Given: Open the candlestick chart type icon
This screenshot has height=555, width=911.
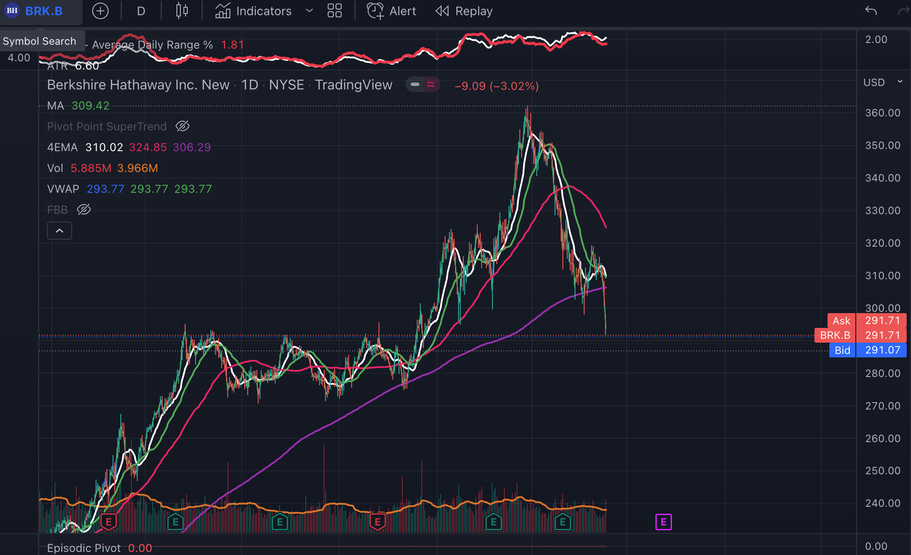Looking at the screenshot, I should click(x=182, y=11).
